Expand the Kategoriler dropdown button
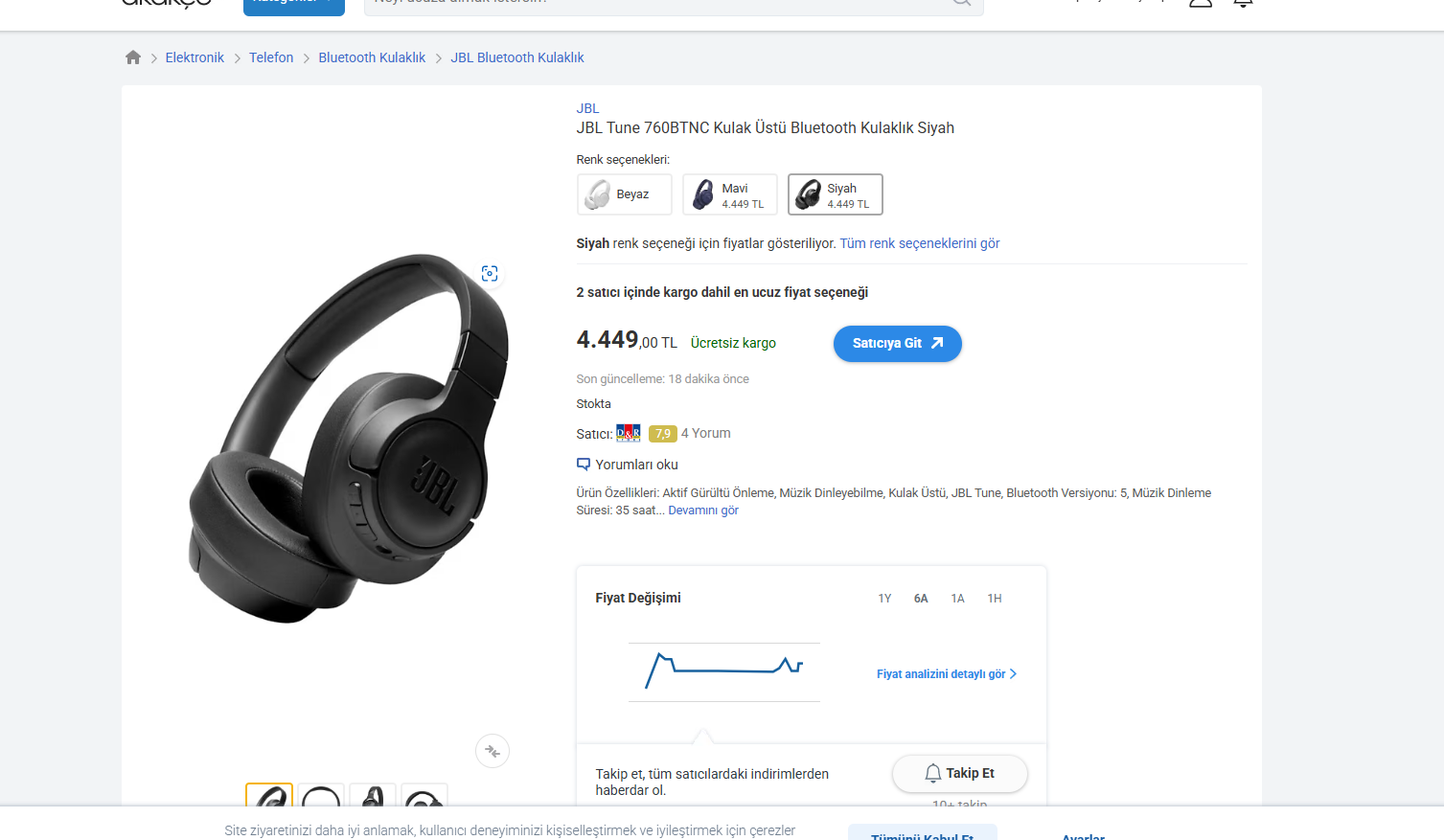Screen dimensions: 1444x840 (294, 5)
